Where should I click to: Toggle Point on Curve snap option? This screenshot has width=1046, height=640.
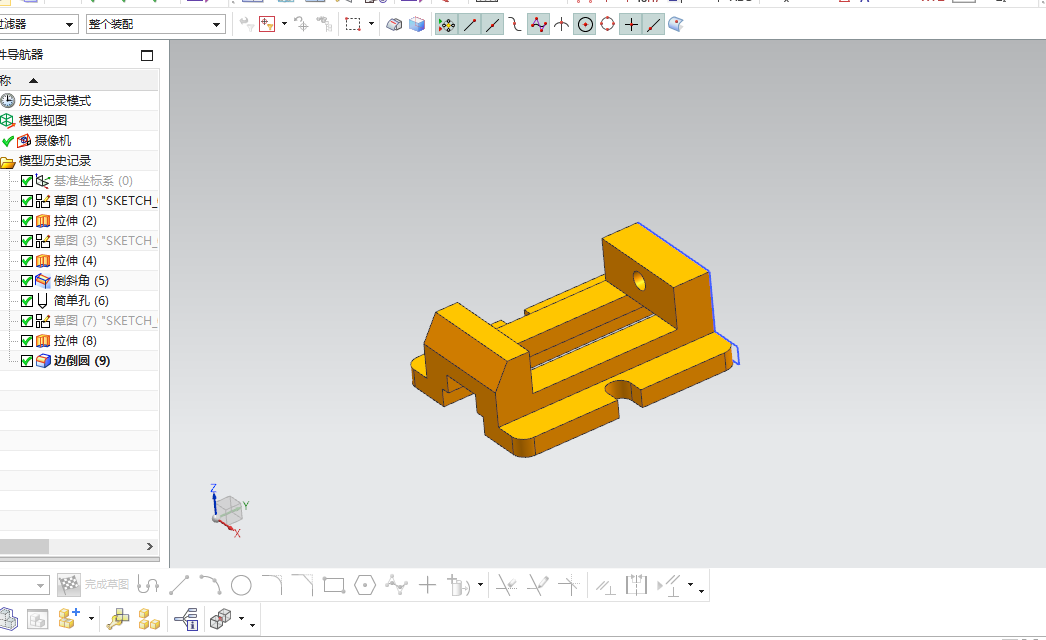point(654,25)
